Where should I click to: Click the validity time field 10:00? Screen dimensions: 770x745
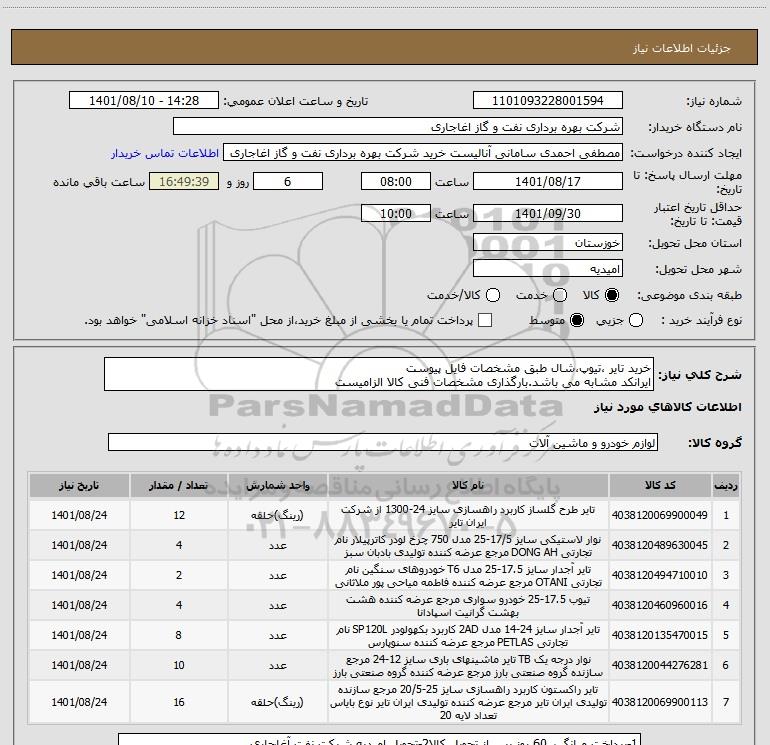click(396, 213)
